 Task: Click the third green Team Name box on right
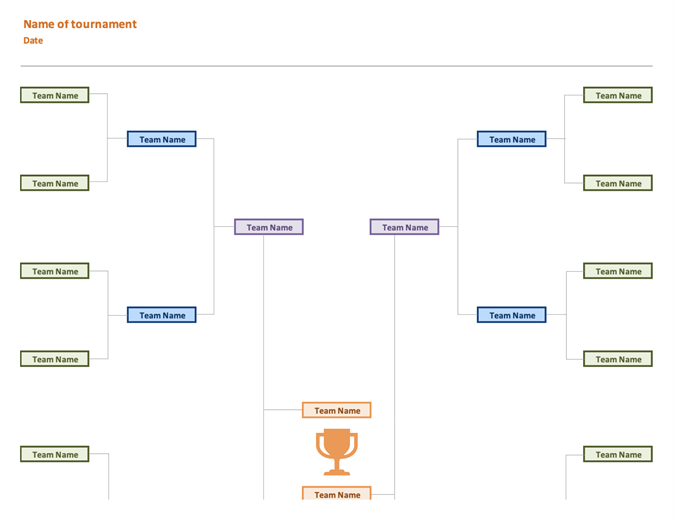(x=618, y=271)
